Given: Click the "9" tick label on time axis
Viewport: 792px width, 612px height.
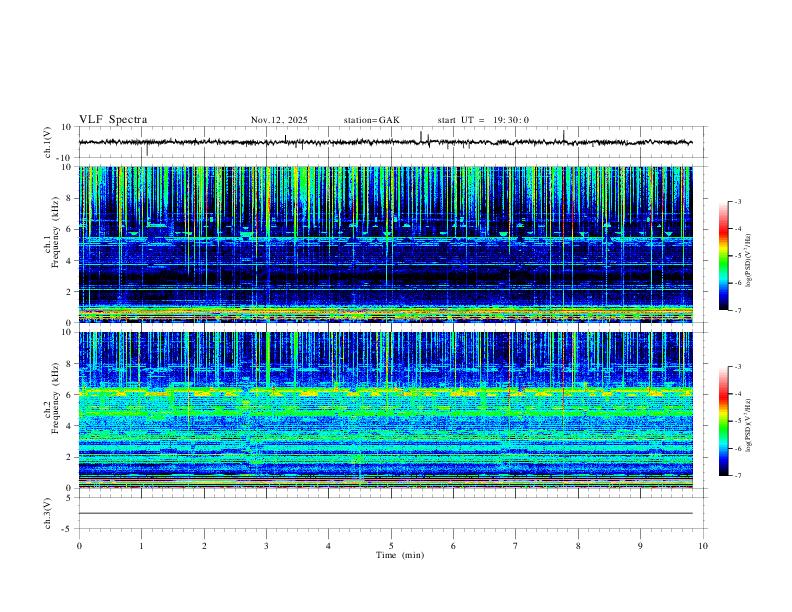Looking at the screenshot, I should pyautogui.click(x=640, y=546).
